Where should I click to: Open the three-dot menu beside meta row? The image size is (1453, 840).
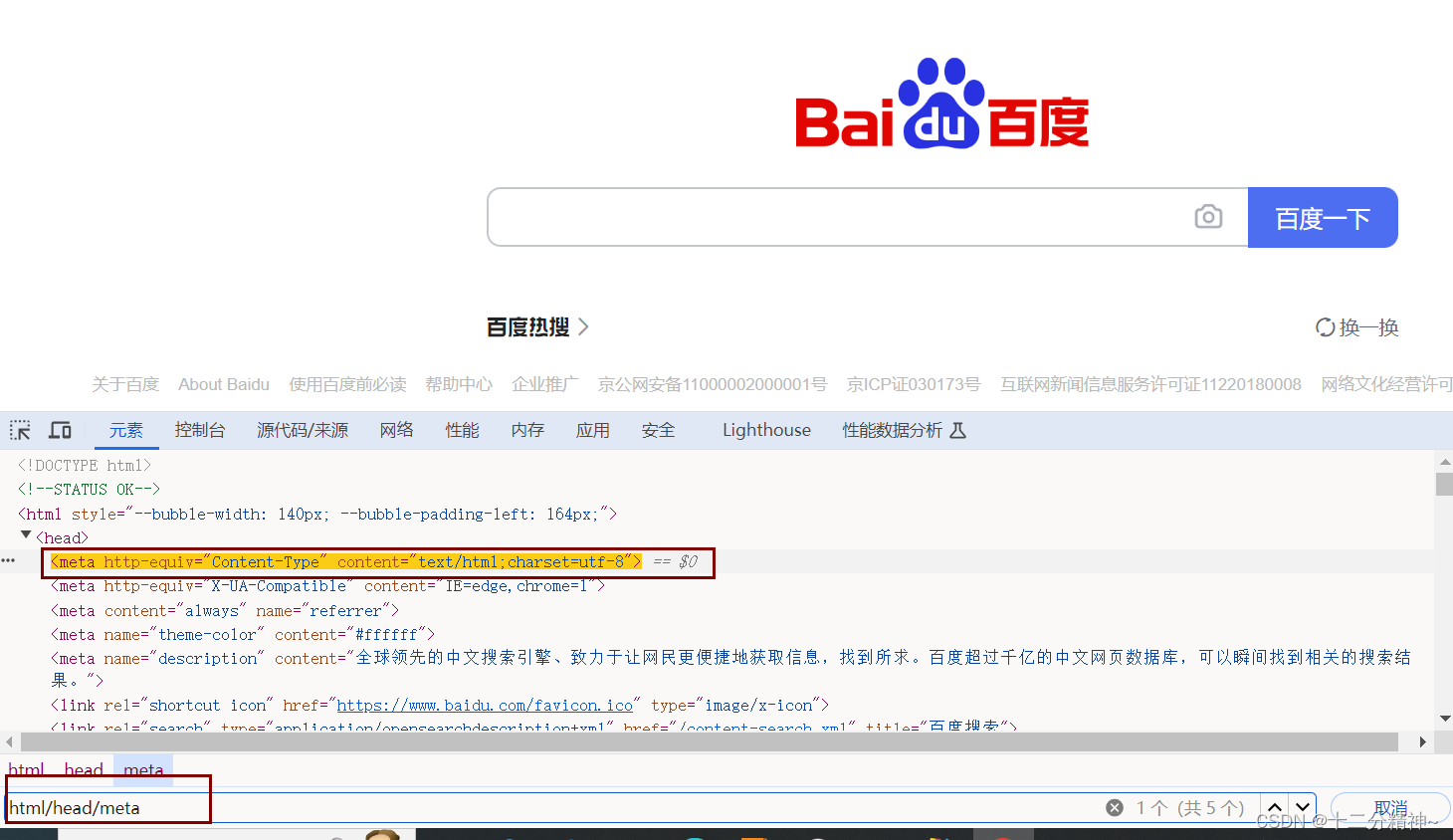tap(8, 561)
